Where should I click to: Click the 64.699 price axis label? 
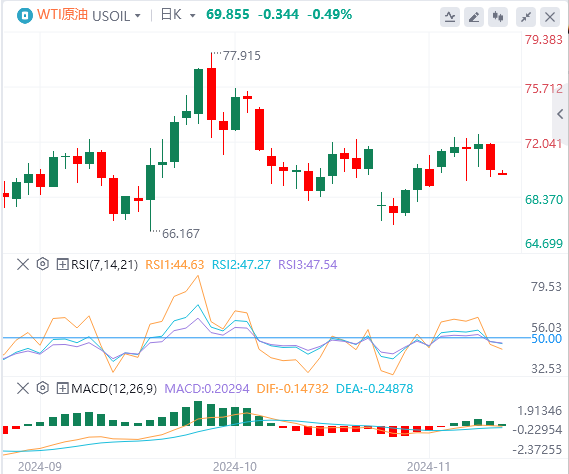[x=544, y=243]
